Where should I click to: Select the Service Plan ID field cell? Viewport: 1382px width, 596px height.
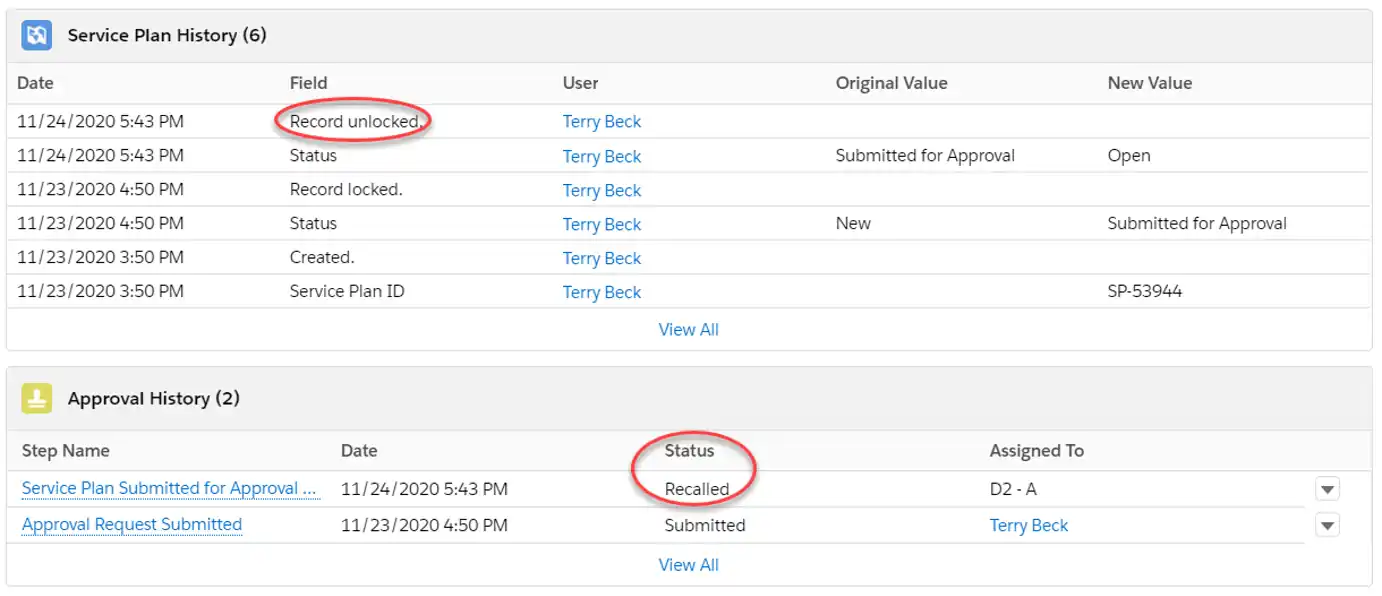click(347, 292)
